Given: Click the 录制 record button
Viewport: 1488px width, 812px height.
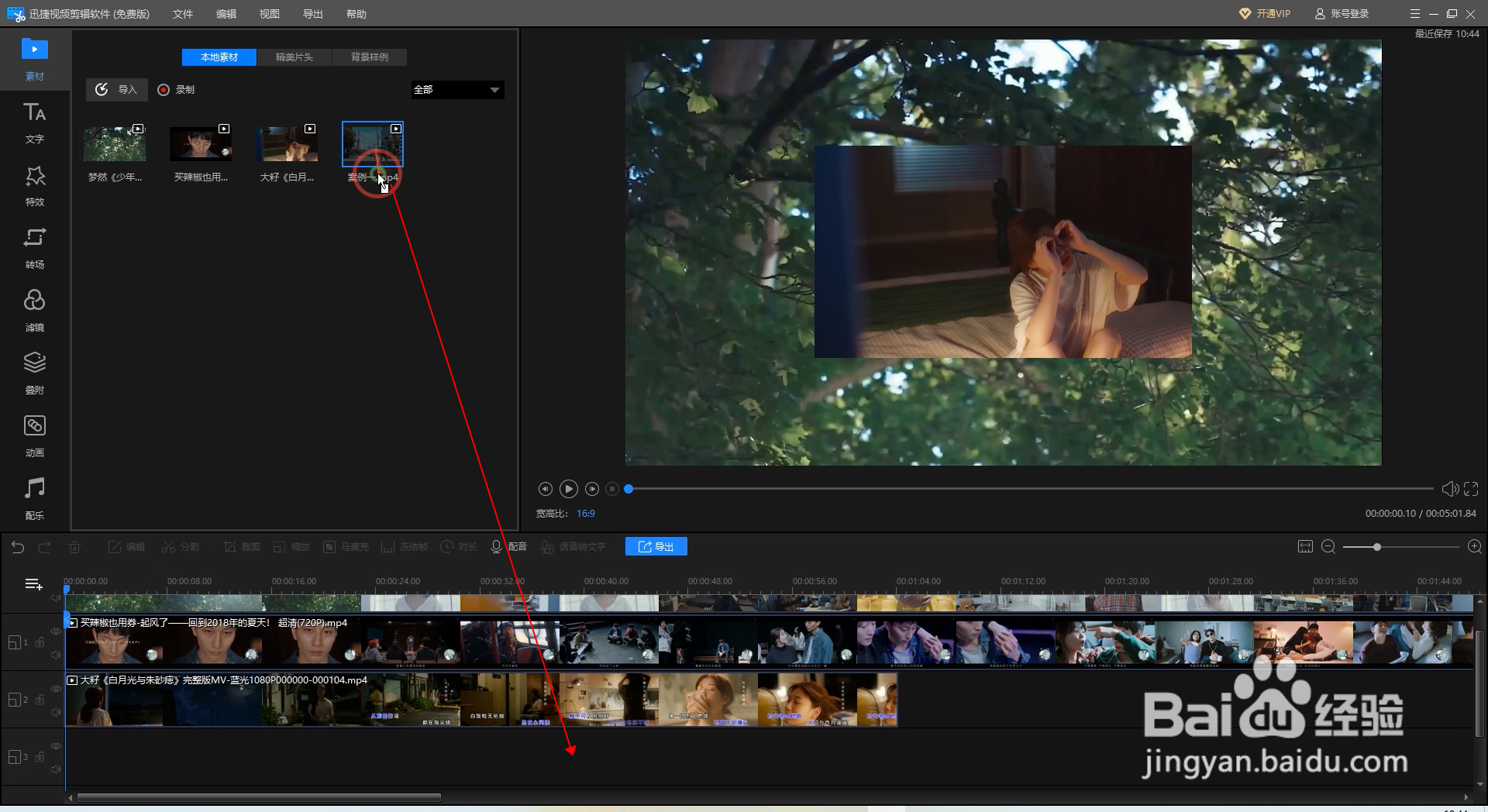Looking at the screenshot, I should [x=176, y=90].
